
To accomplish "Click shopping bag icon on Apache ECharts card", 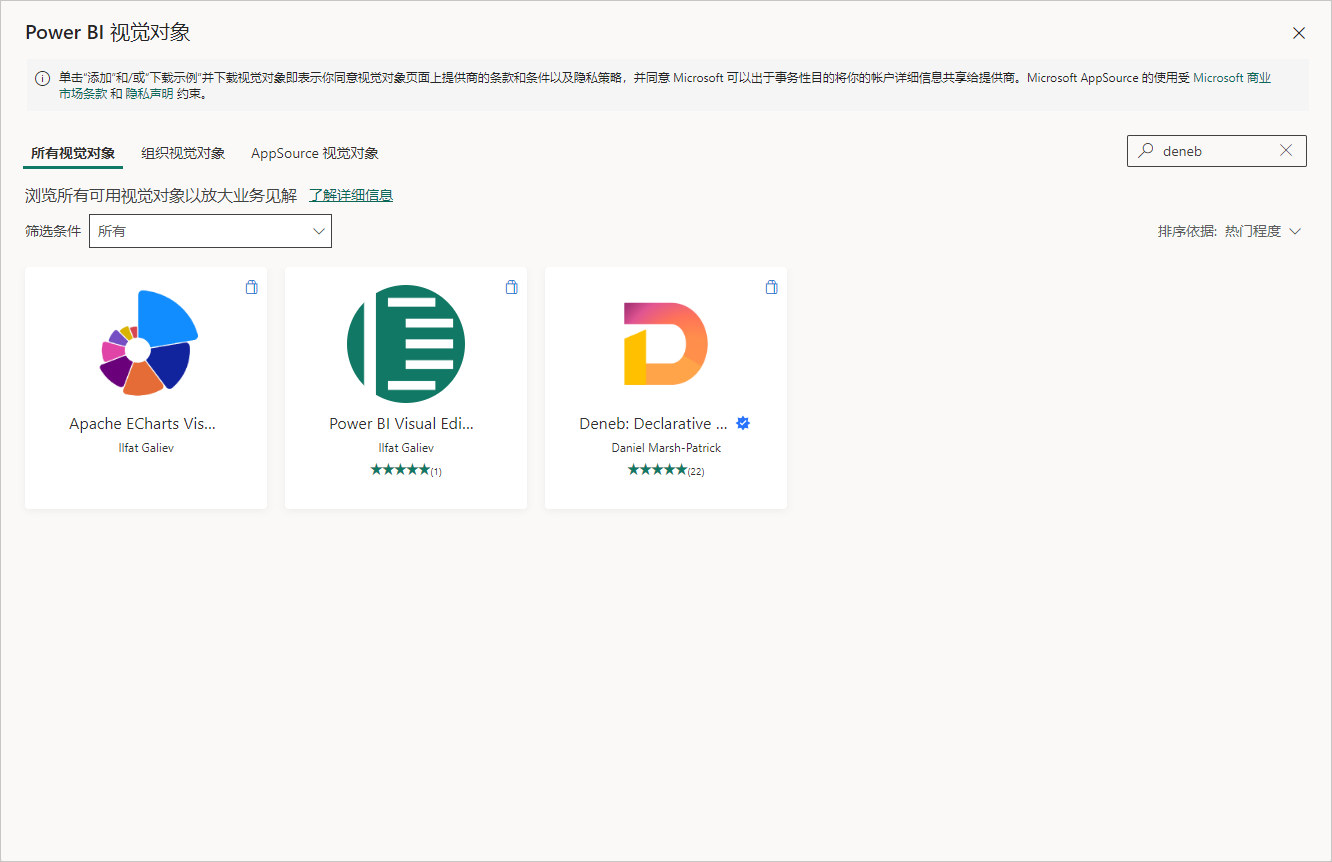I will pos(251,287).
